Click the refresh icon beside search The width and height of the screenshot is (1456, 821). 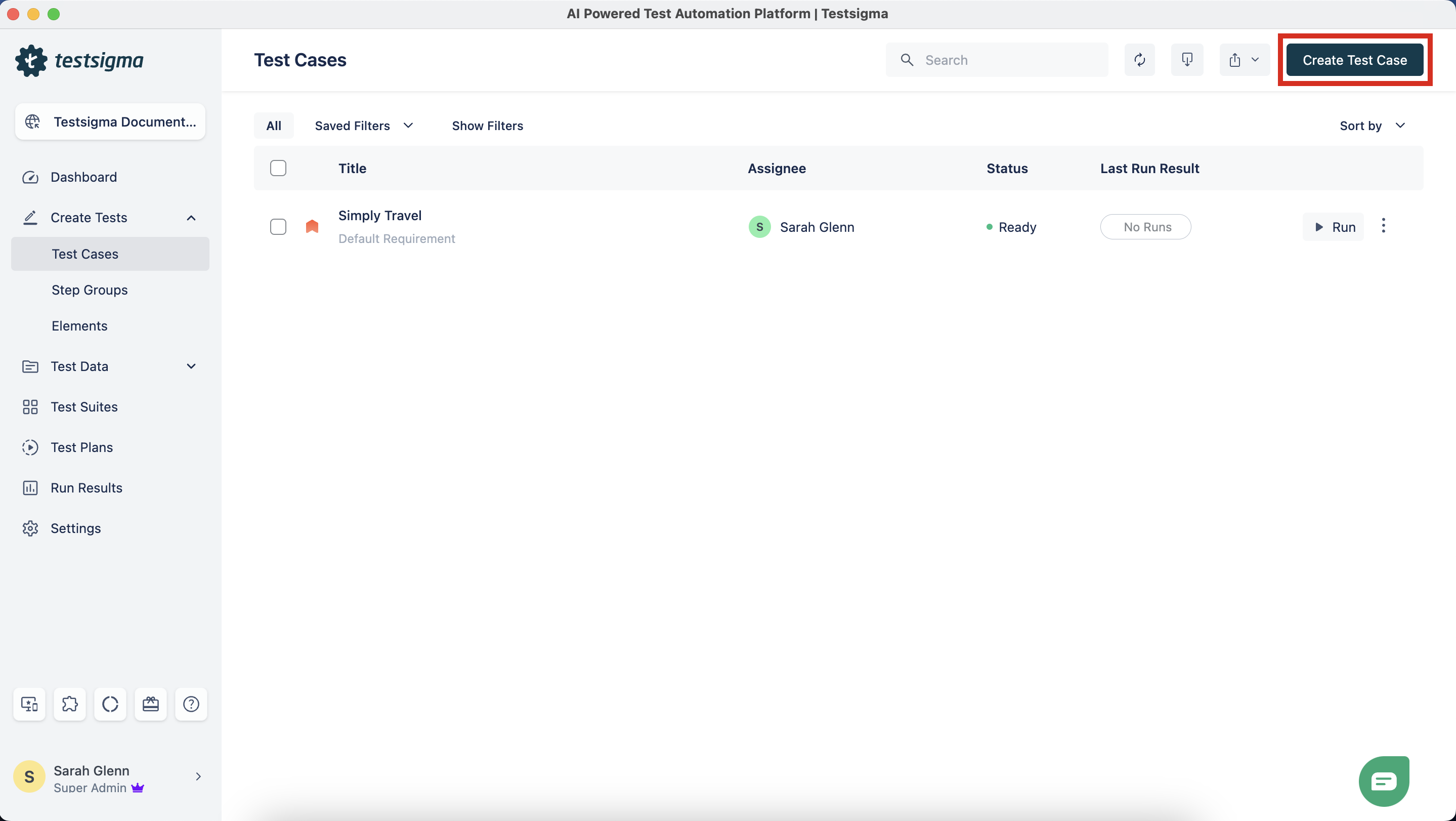[x=1139, y=60]
